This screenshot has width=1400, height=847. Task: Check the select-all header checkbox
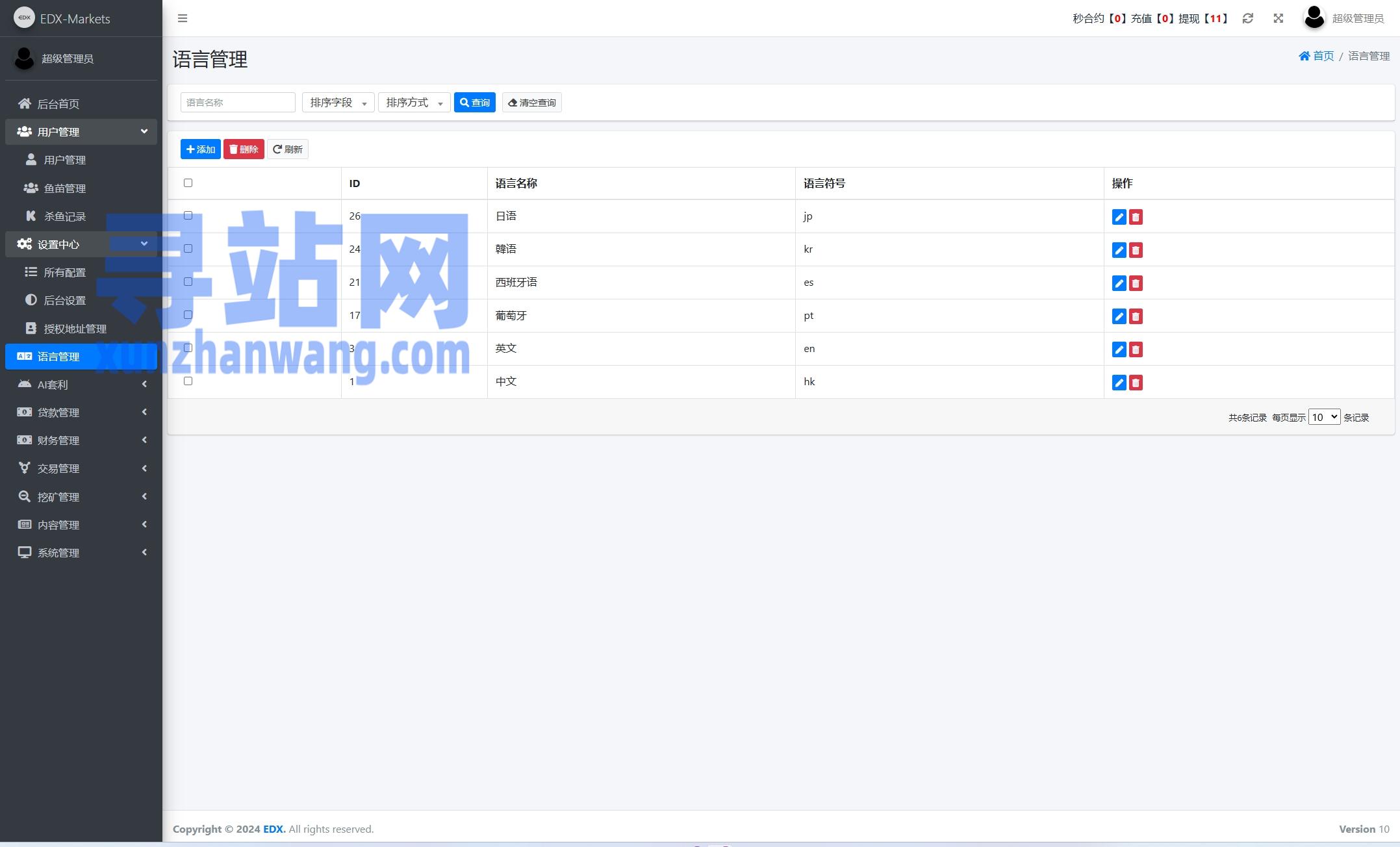(x=188, y=183)
